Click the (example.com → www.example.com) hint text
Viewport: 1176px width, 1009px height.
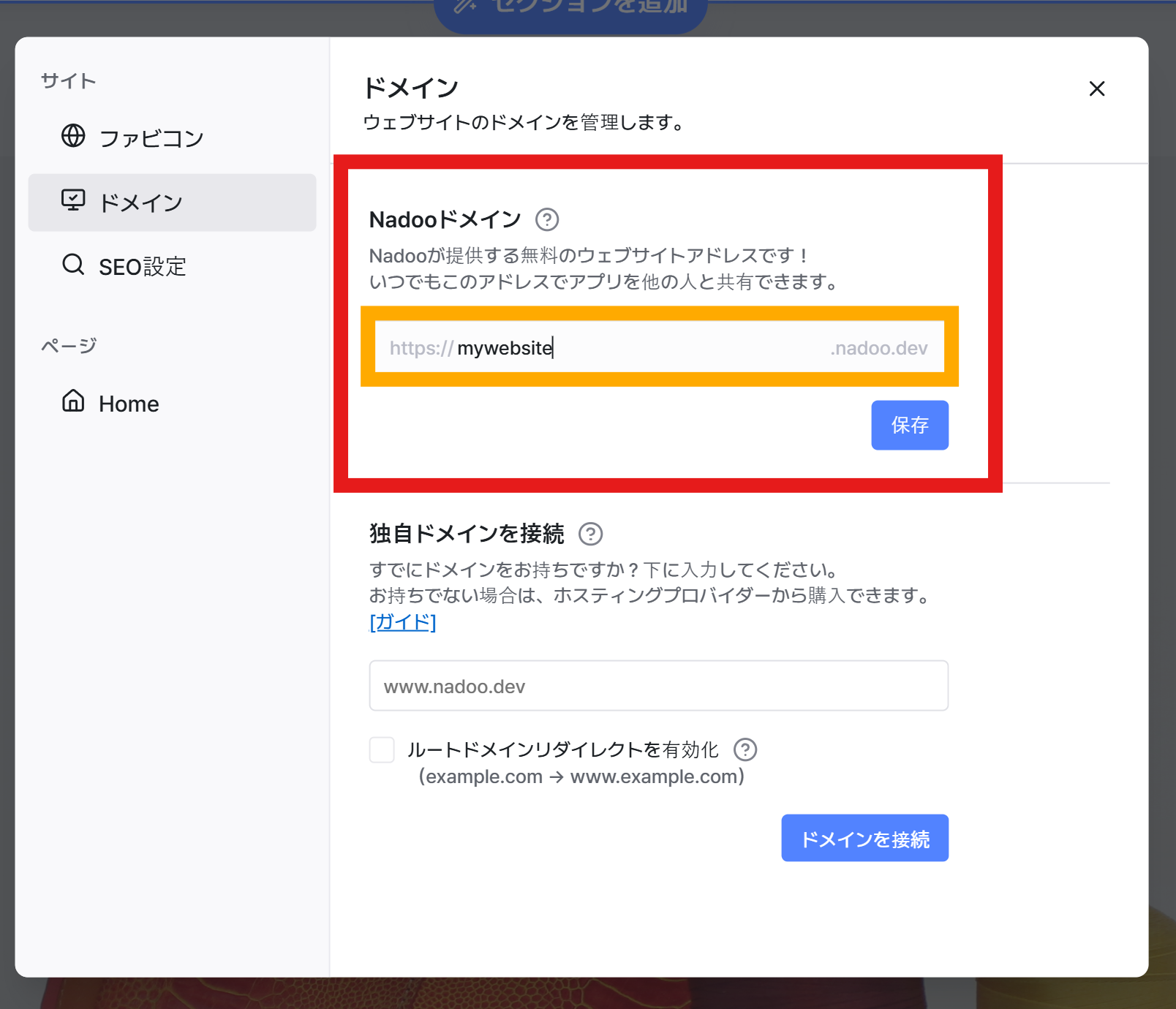pos(581,776)
